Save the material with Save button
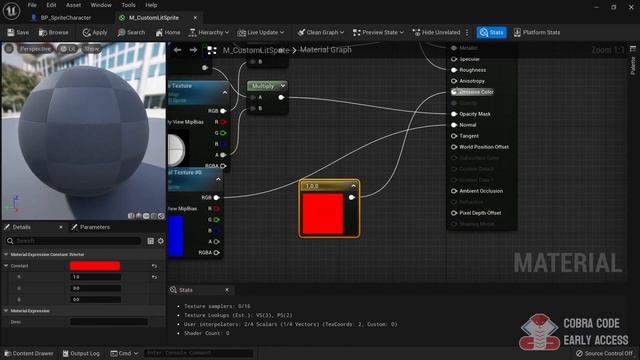Viewport: 640px width, 360px height. pos(18,32)
